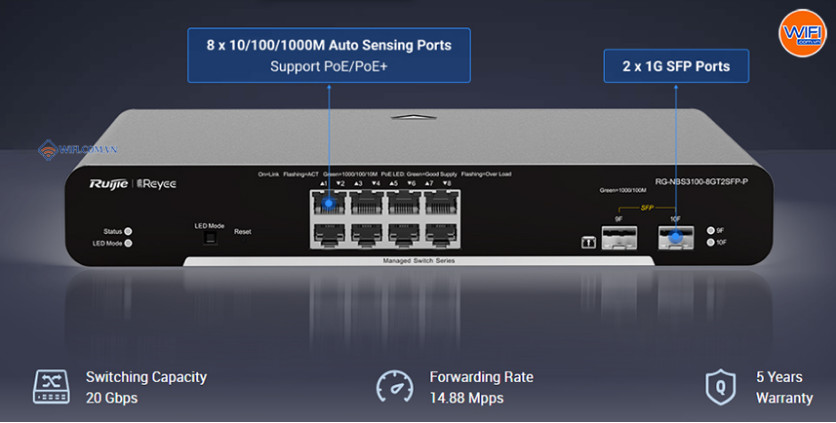The width and height of the screenshot is (836, 423).
Task: Click the '20 Gbps' value
Action: (x=112, y=398)
